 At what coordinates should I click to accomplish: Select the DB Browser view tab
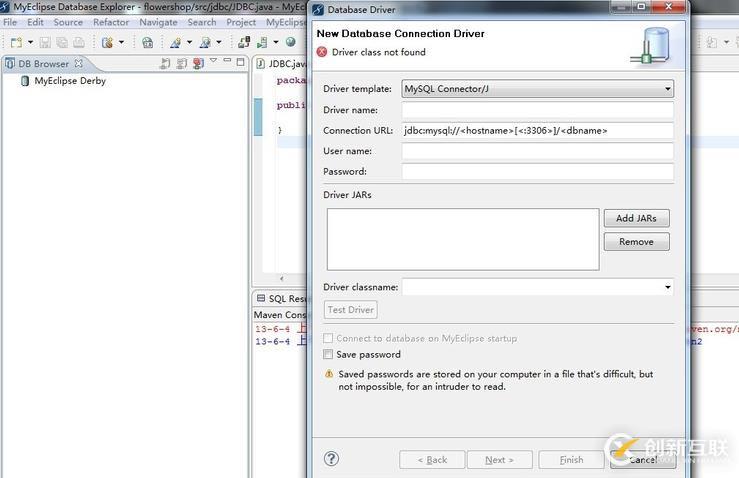pos(43,64)
